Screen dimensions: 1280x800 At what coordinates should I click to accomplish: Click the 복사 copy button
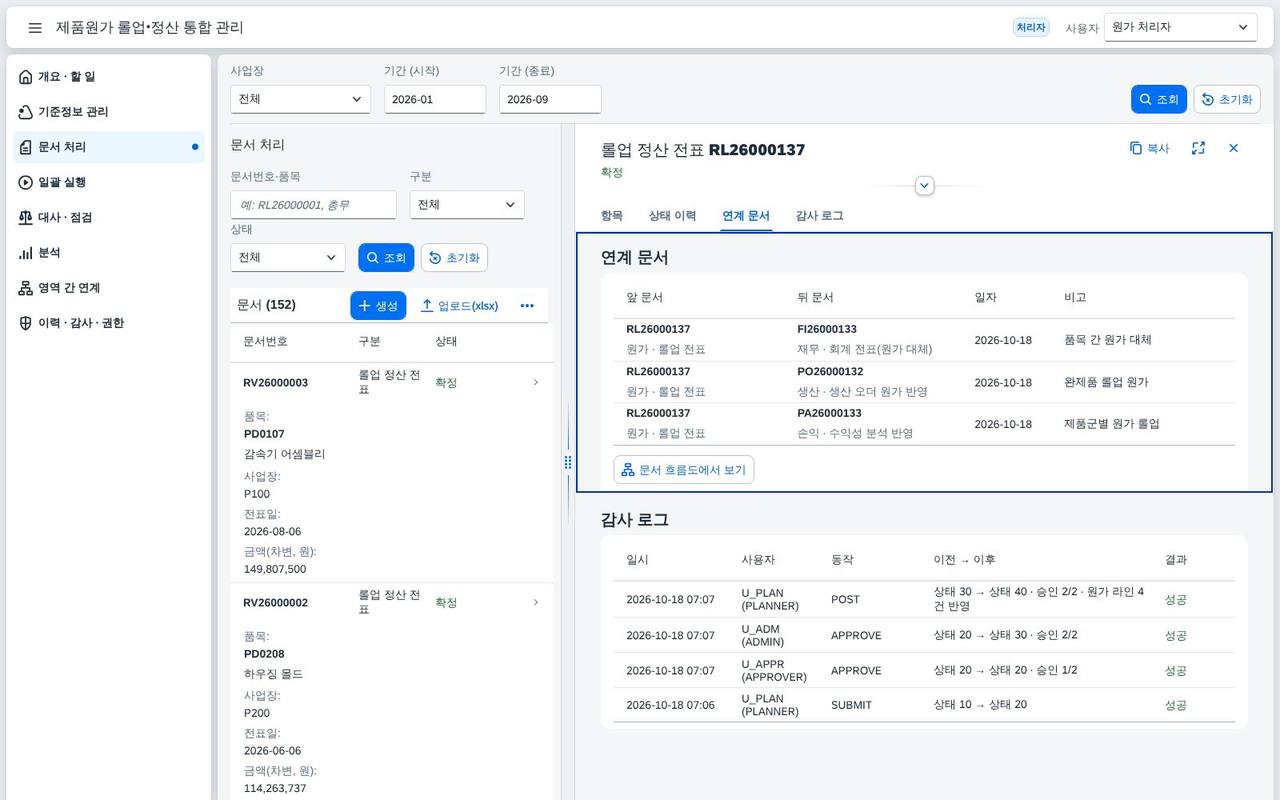[1149, 148]
